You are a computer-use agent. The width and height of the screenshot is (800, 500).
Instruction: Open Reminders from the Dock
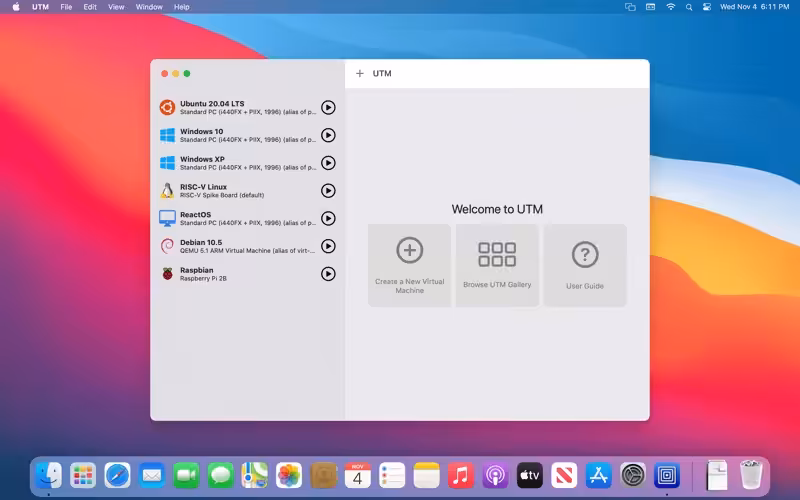click(392, 475)
